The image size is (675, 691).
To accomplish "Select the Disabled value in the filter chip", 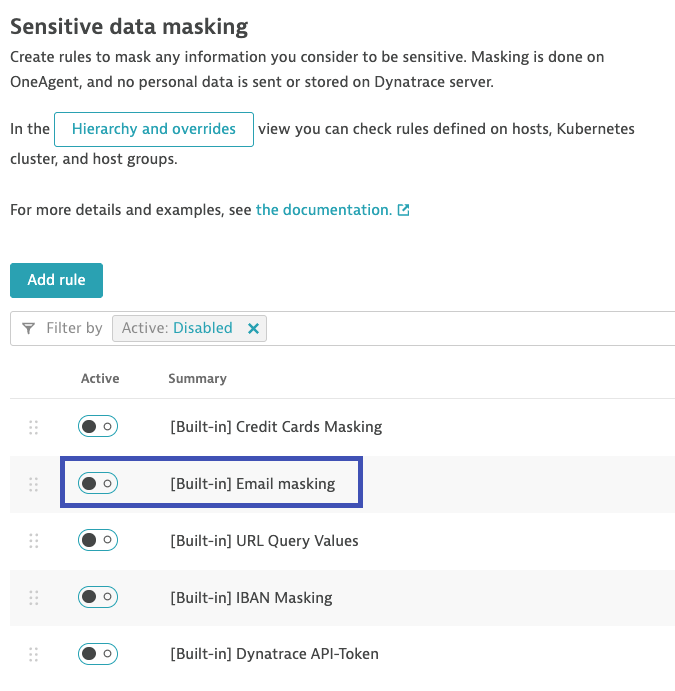I will point(203,328).
